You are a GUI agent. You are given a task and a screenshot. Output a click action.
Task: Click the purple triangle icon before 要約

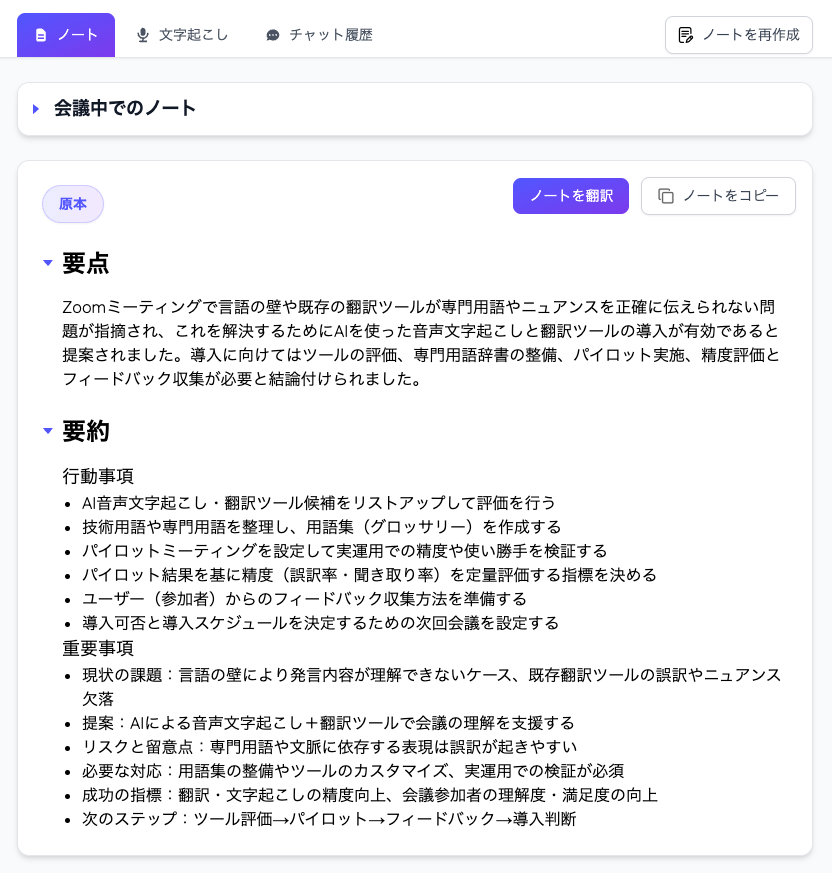coord(48,431)
